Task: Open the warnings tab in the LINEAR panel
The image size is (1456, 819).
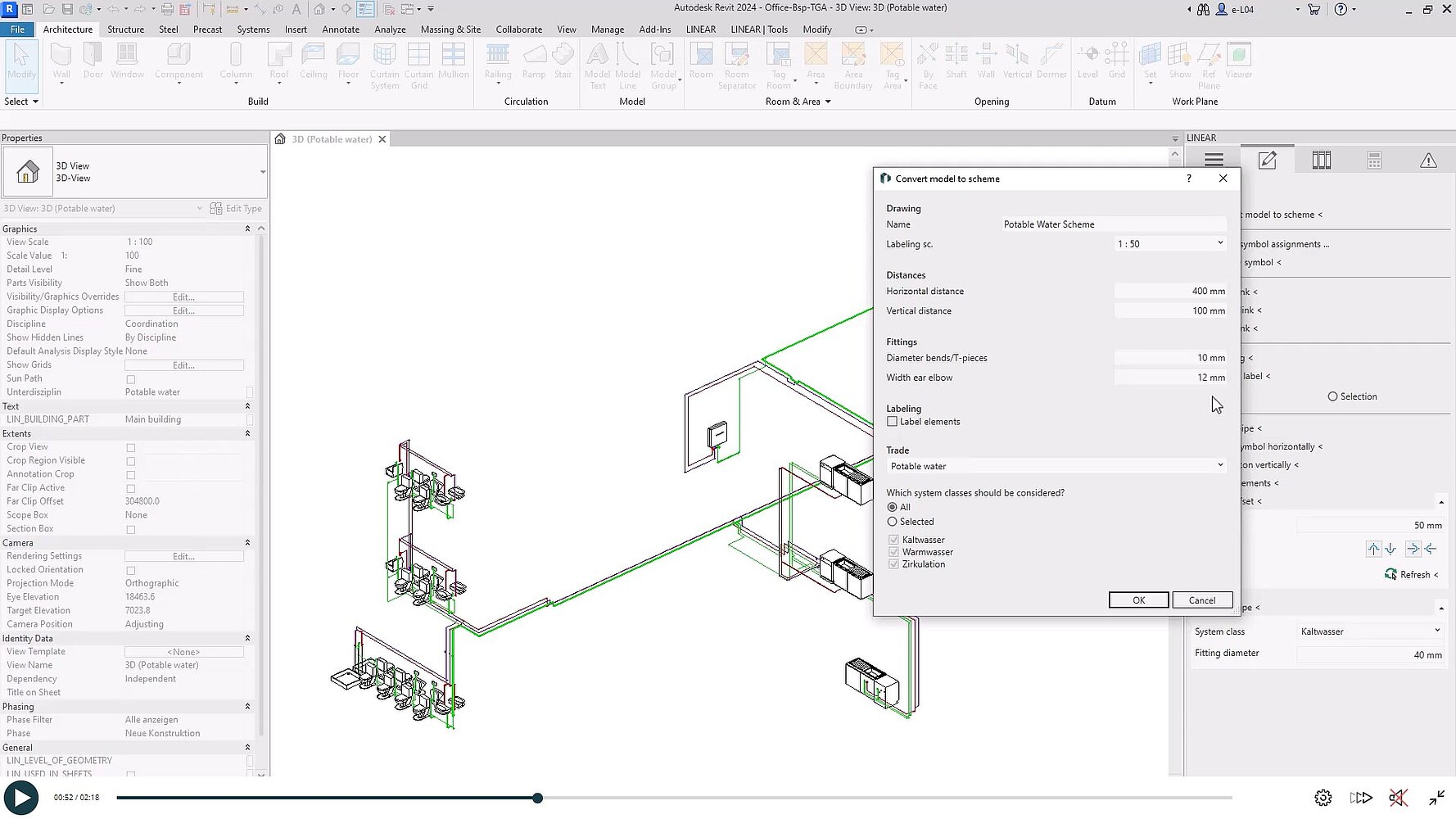Action: (1429, 160)
